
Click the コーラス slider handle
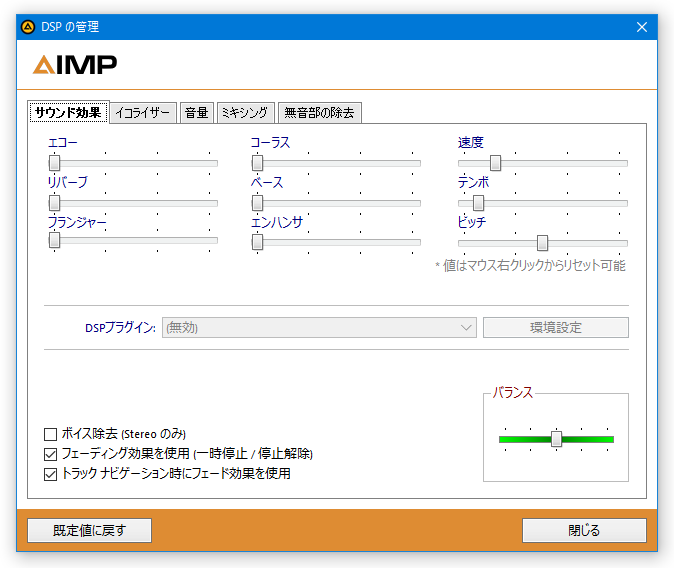click(257, 163)
